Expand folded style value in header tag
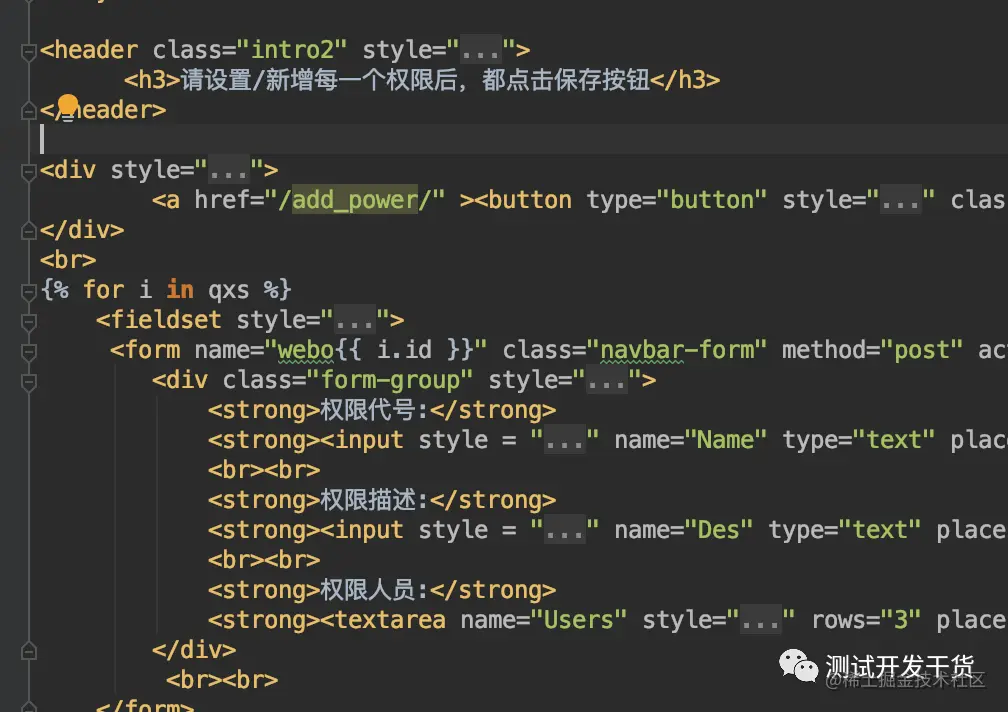The height and width of the screenshot is (712, 1008). [481, 50]
